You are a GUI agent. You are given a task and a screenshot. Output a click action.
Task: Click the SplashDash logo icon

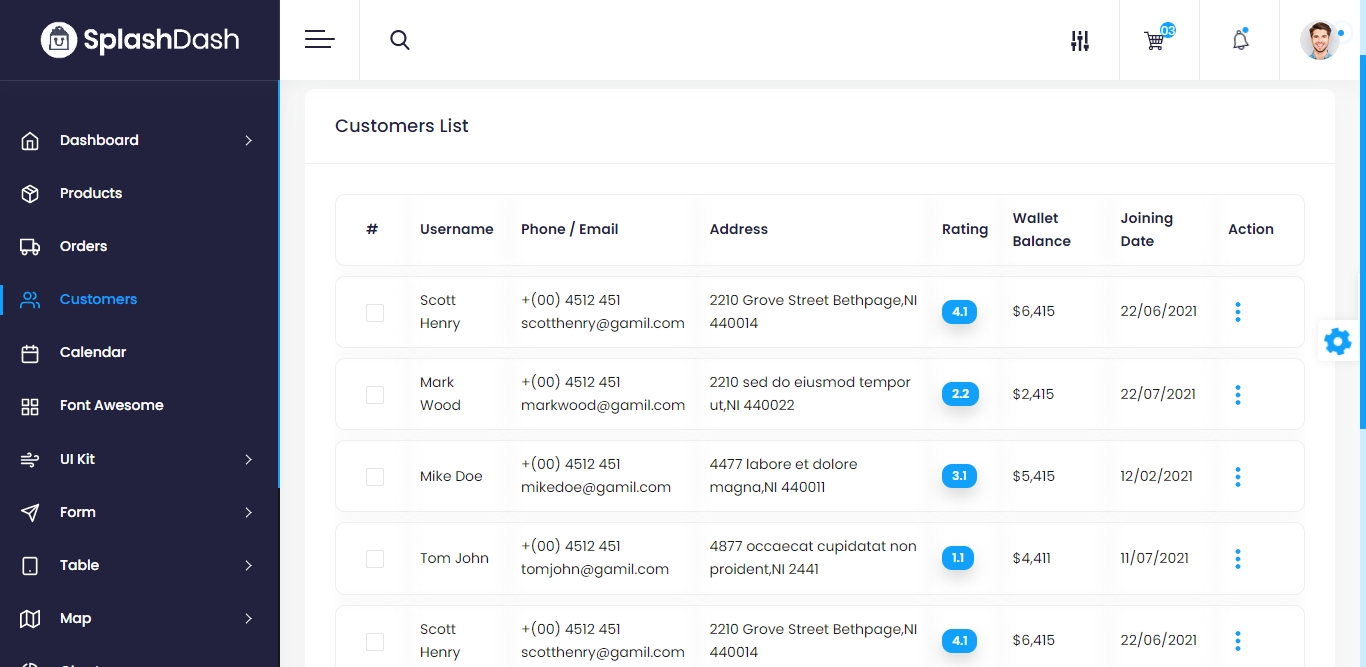click(x=59, y=40)
